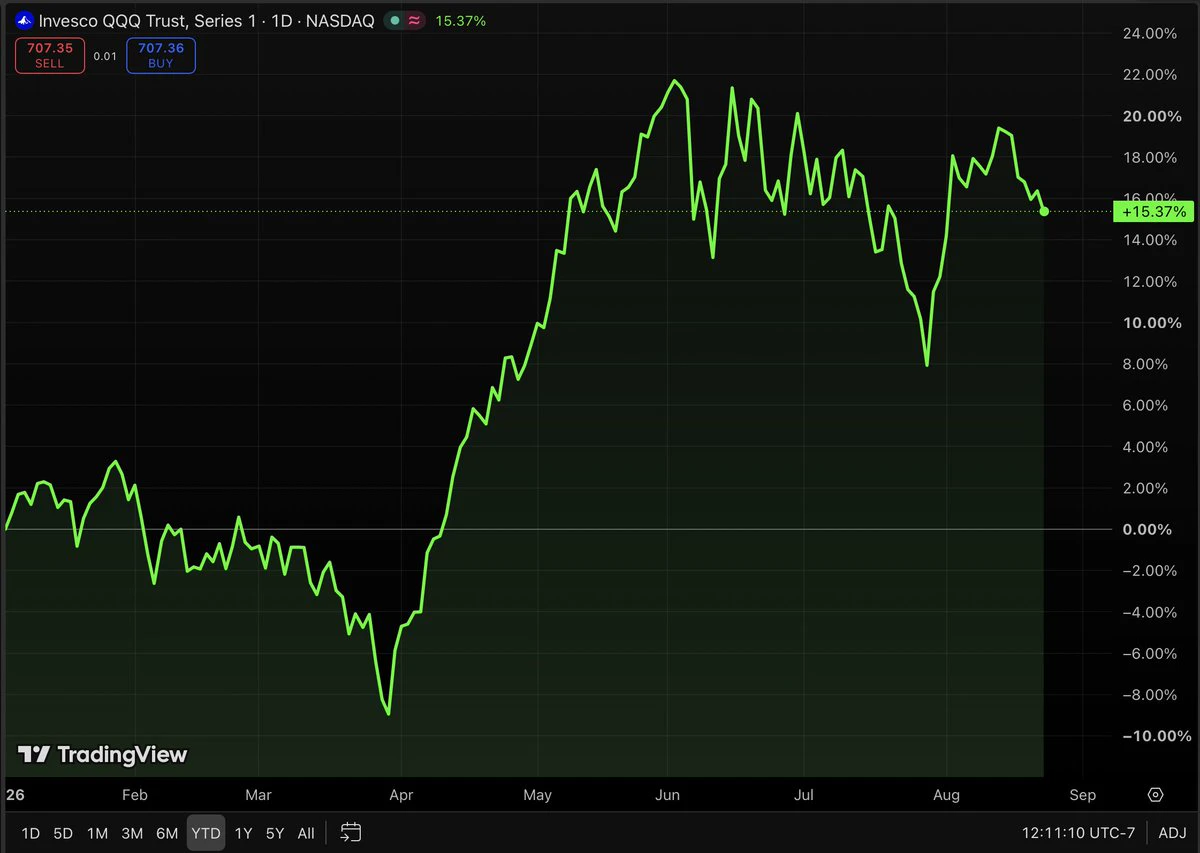Screen dimensions: 1200x853
Task: Select the YTD time range
Action: click(206, 833)
